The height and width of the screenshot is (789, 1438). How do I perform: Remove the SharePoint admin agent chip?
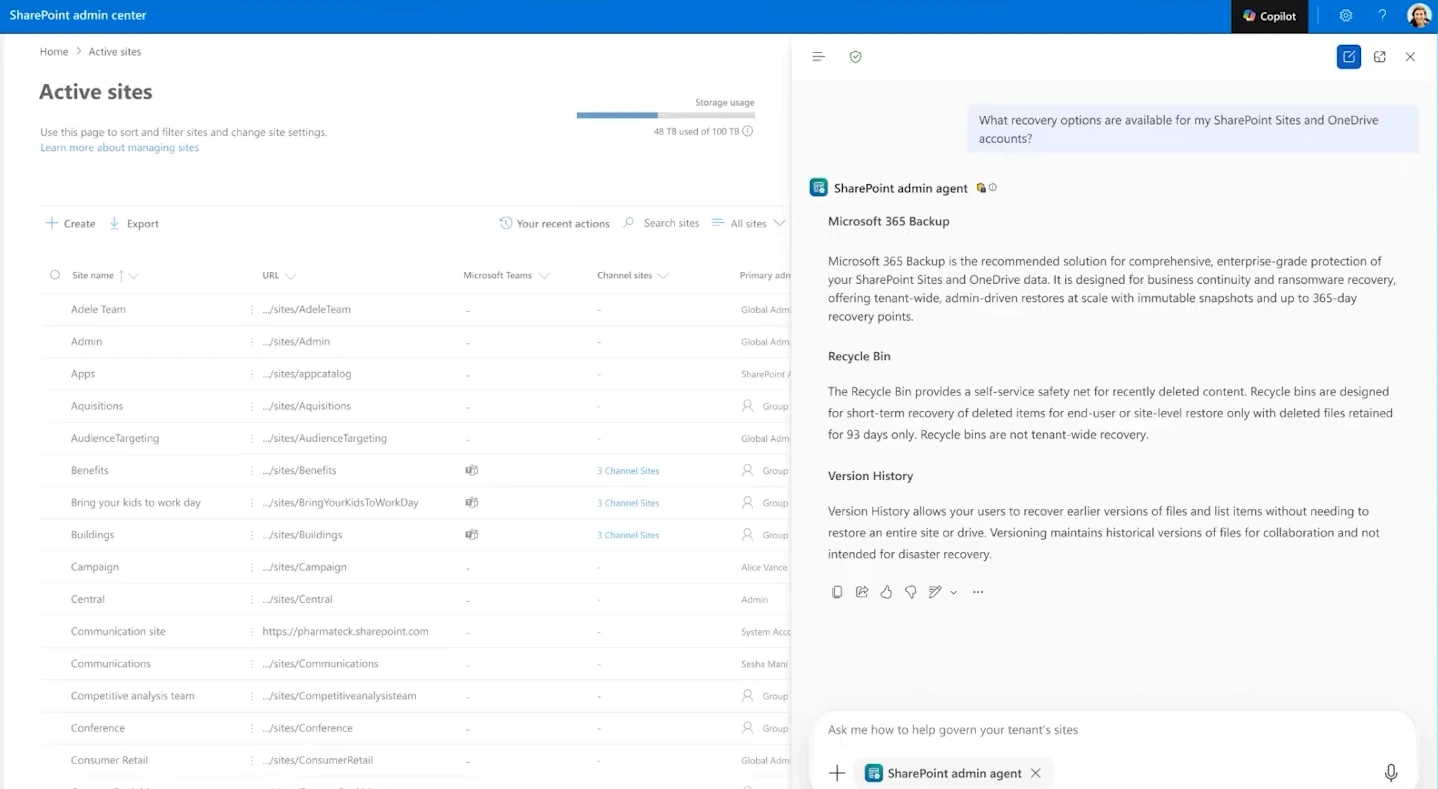[1036, 773]
